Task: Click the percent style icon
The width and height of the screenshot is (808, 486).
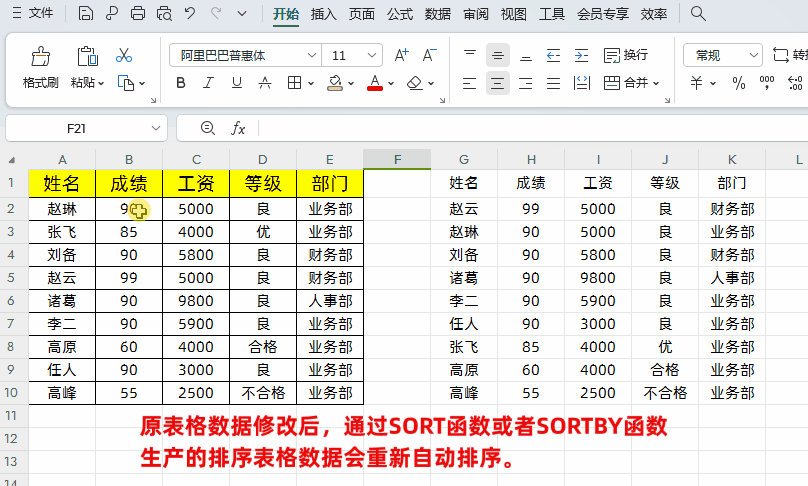Action: point(739,82)
